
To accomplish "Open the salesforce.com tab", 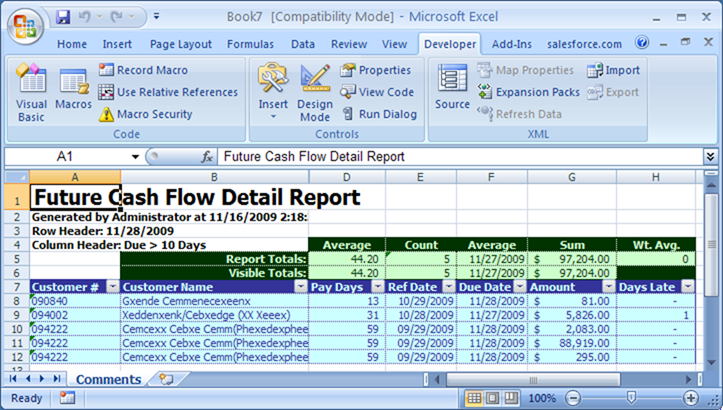I will (x=584, y=44).
